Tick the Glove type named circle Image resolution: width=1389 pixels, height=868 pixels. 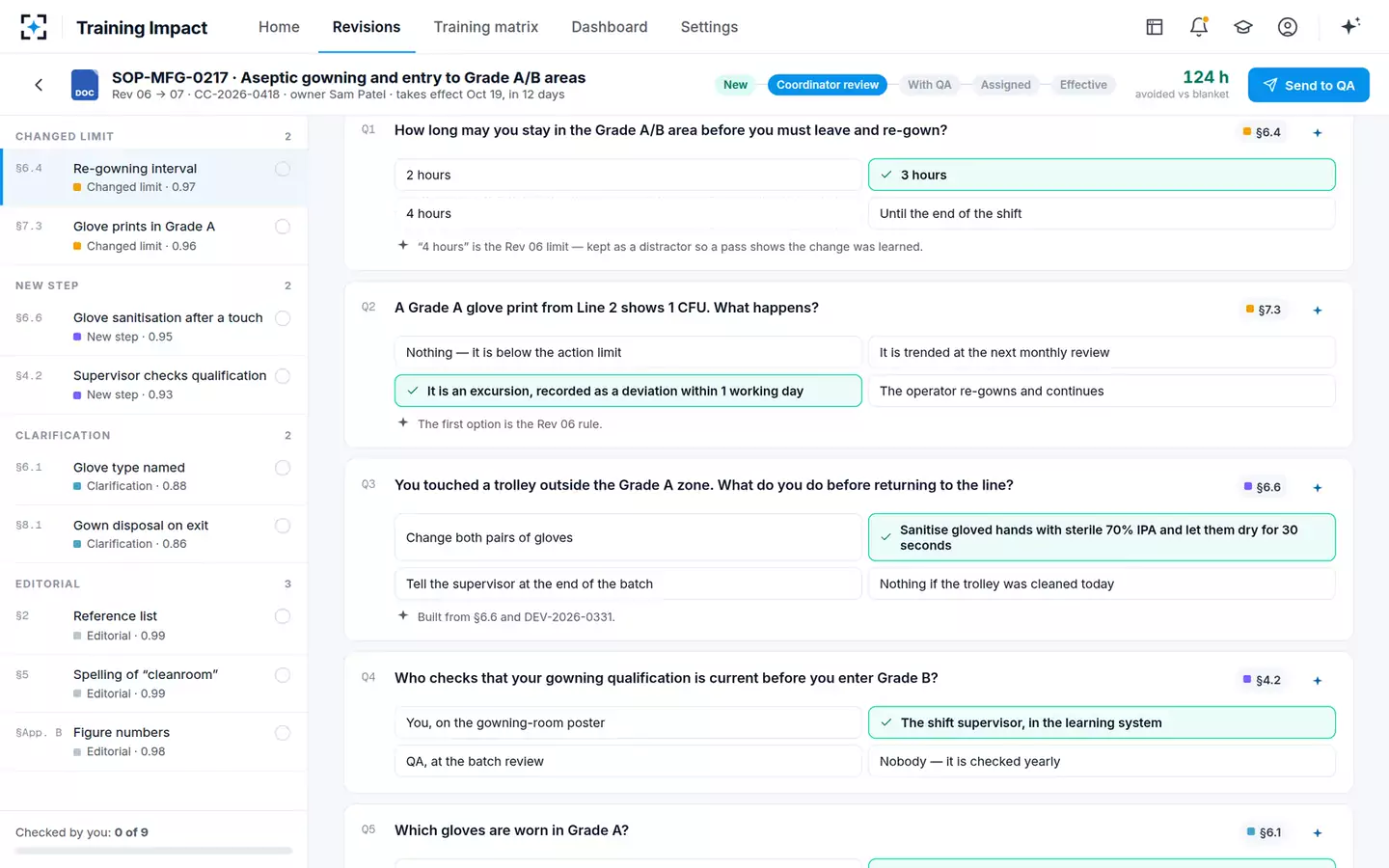pyautogui.click(x=283, y=468)
